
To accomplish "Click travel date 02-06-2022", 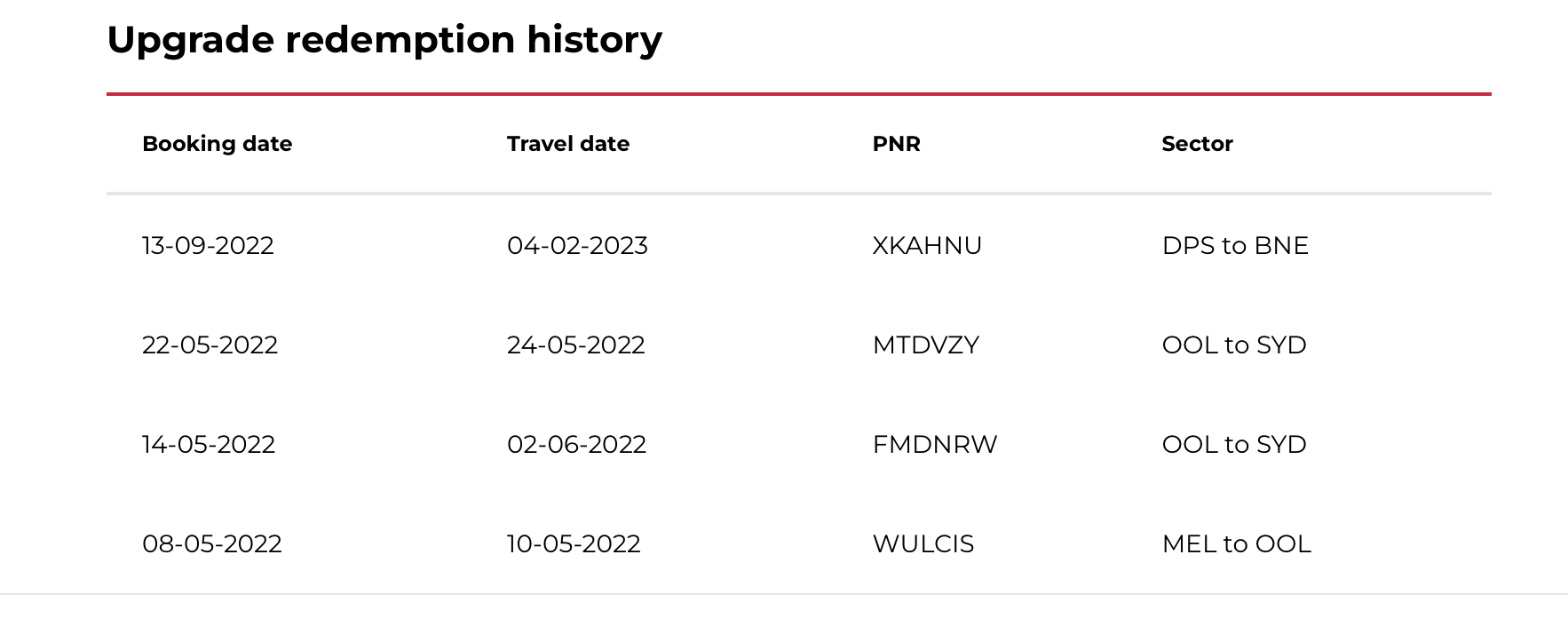I will (x=576, y=444).
